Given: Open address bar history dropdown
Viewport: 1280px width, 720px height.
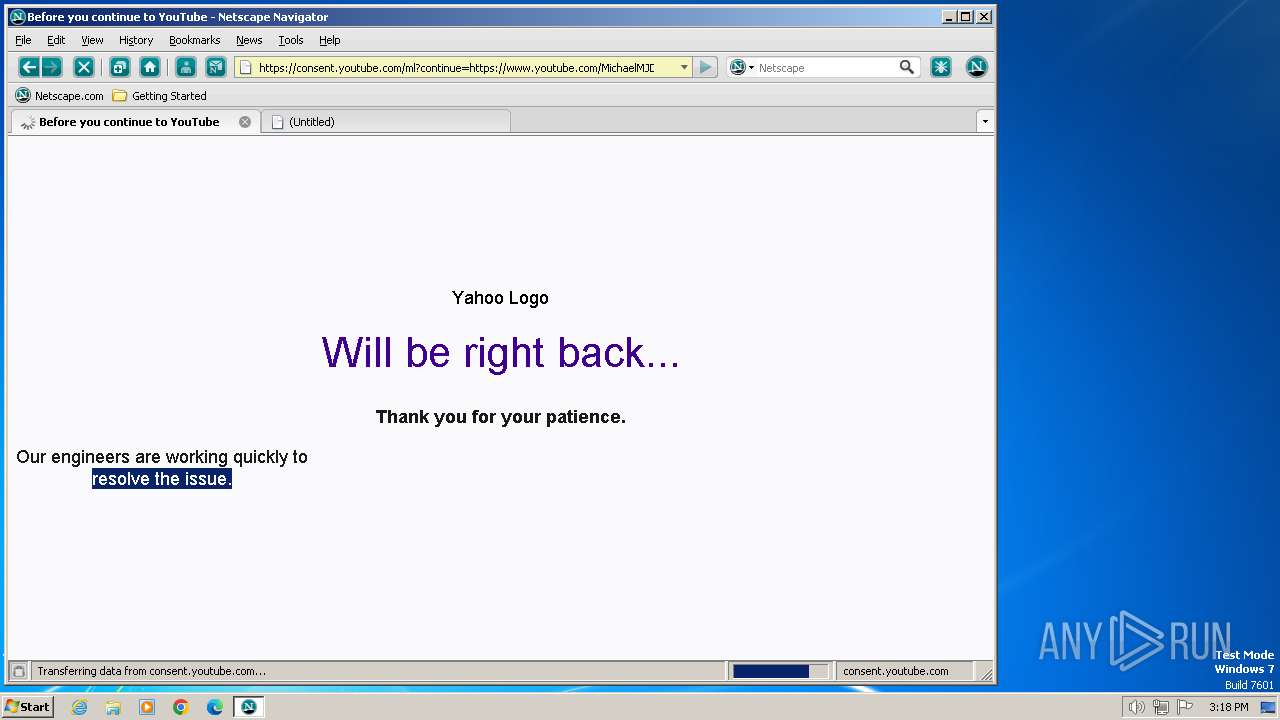Looking at the screenshot, I should [684, 67].
